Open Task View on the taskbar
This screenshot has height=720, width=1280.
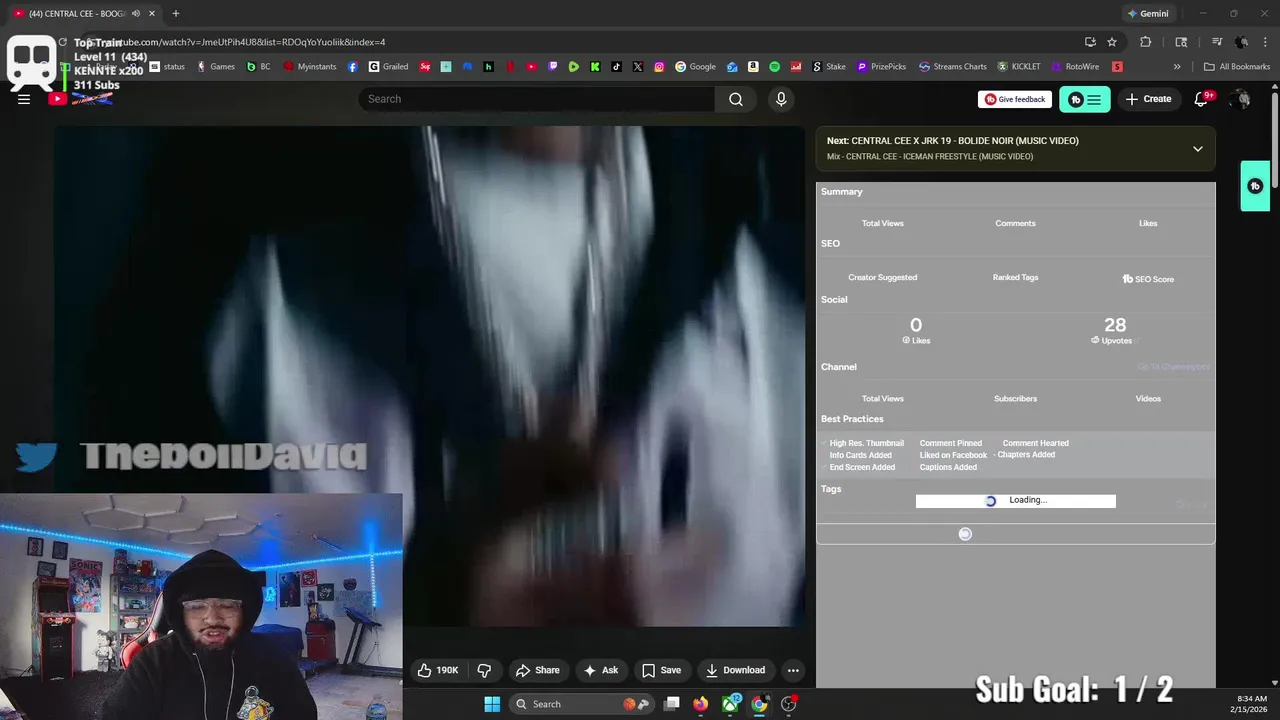click(x=672, y=704)
